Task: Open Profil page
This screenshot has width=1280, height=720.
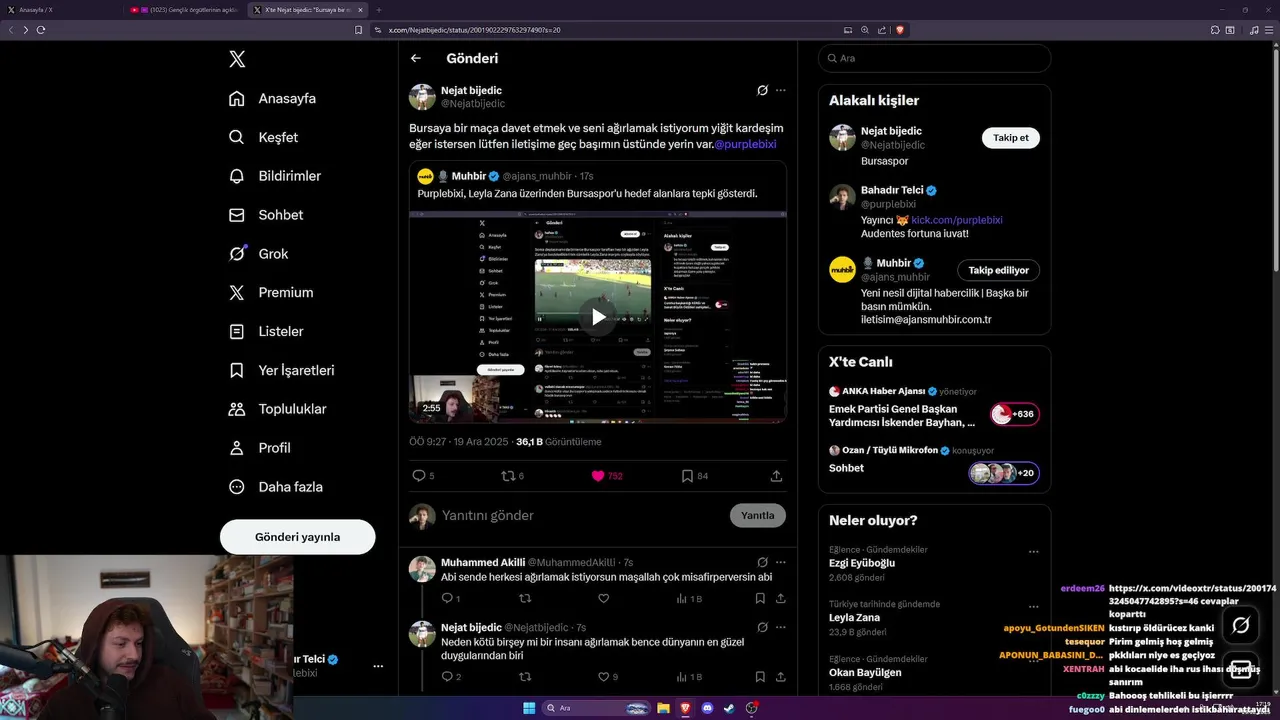Action: pyautogui.click(x=259, y=448)
